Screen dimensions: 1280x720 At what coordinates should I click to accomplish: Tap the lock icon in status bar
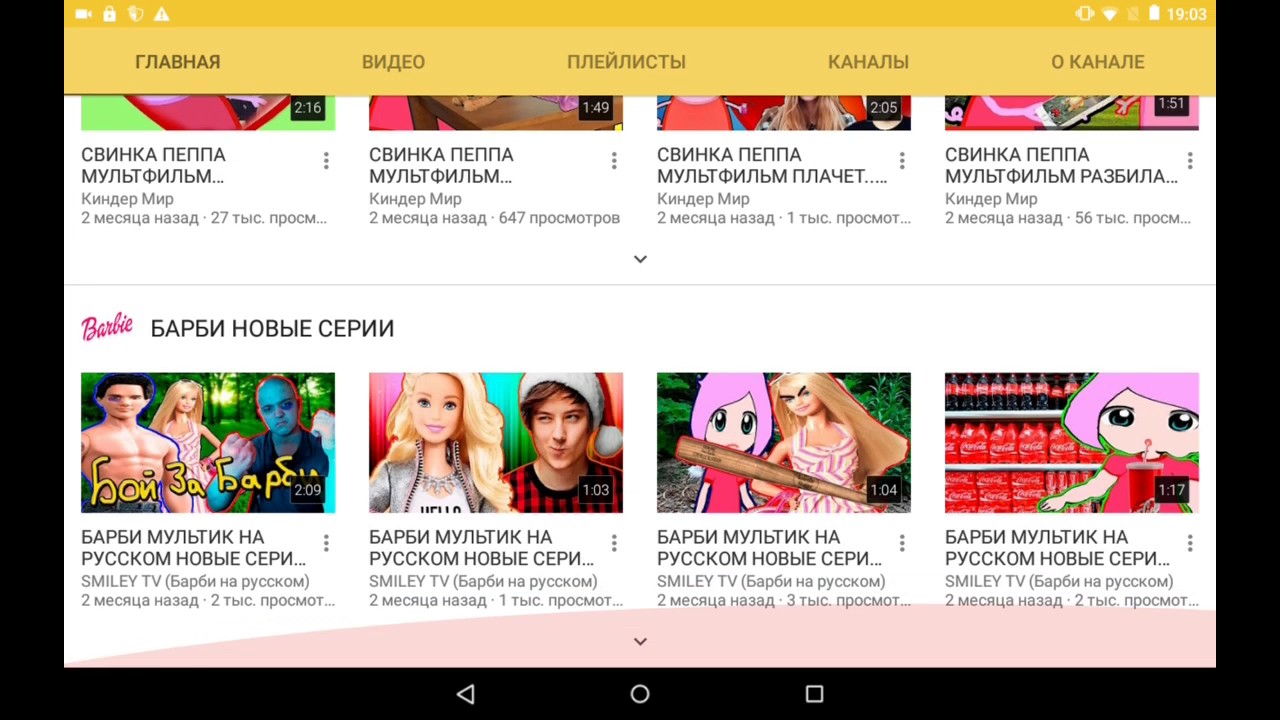click(x=109, y=14)
